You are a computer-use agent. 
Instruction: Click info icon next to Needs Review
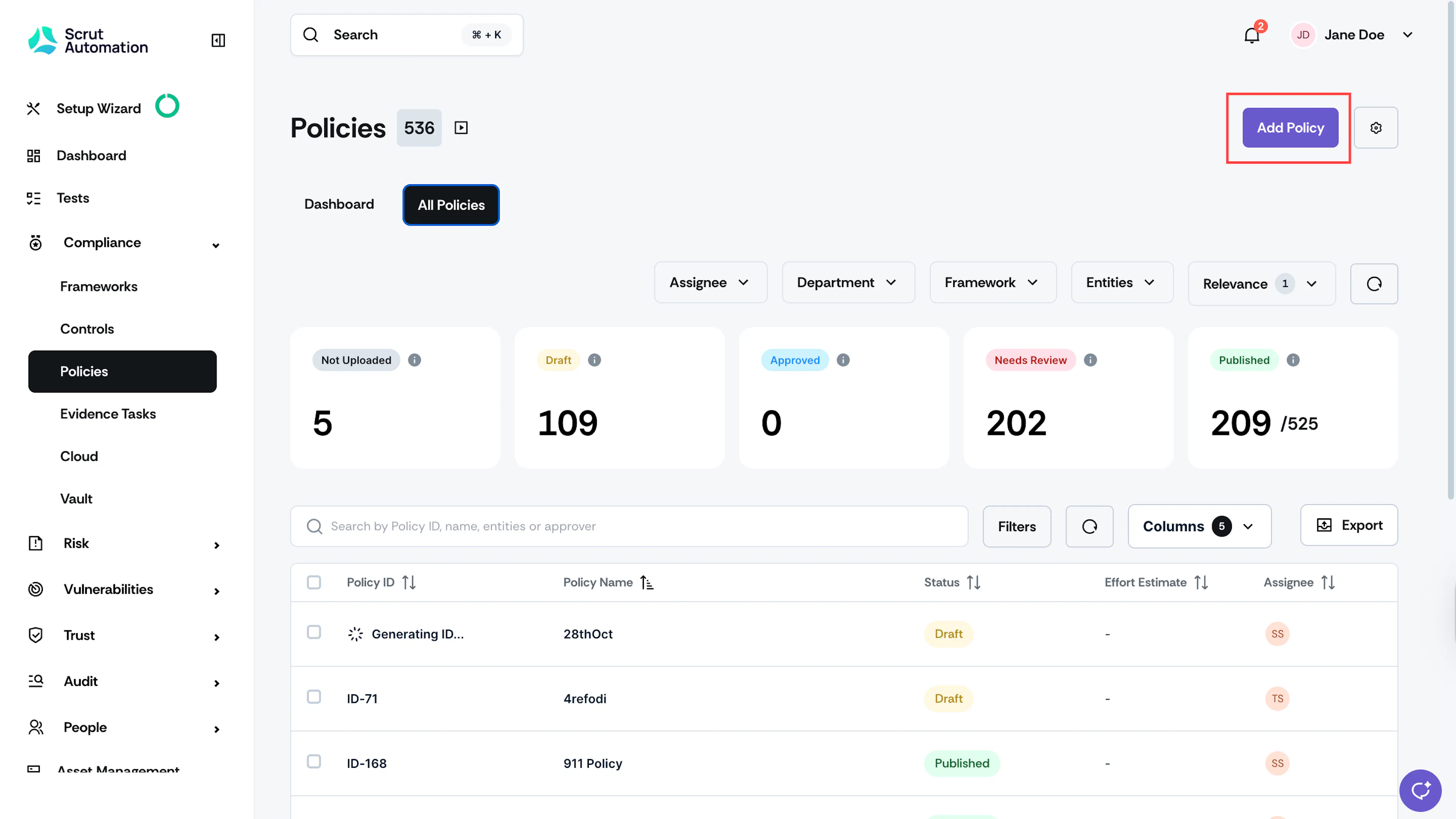(1090, 360)
